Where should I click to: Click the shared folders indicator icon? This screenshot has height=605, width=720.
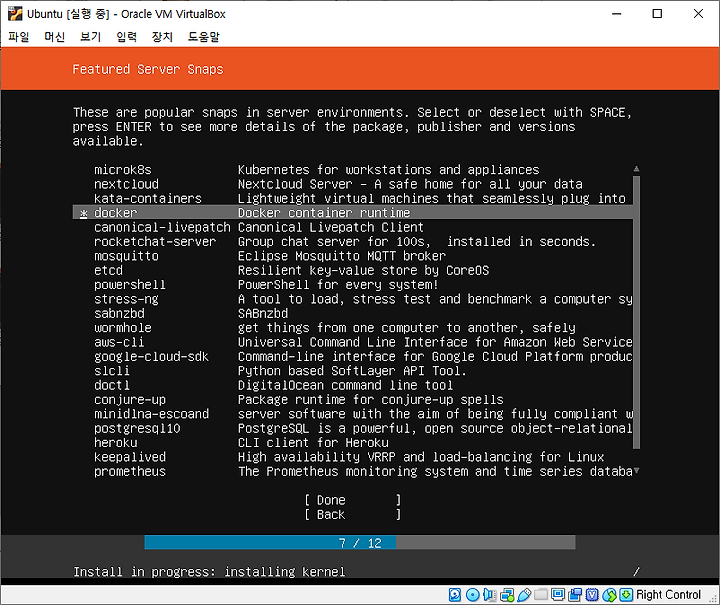pos(541,594)
